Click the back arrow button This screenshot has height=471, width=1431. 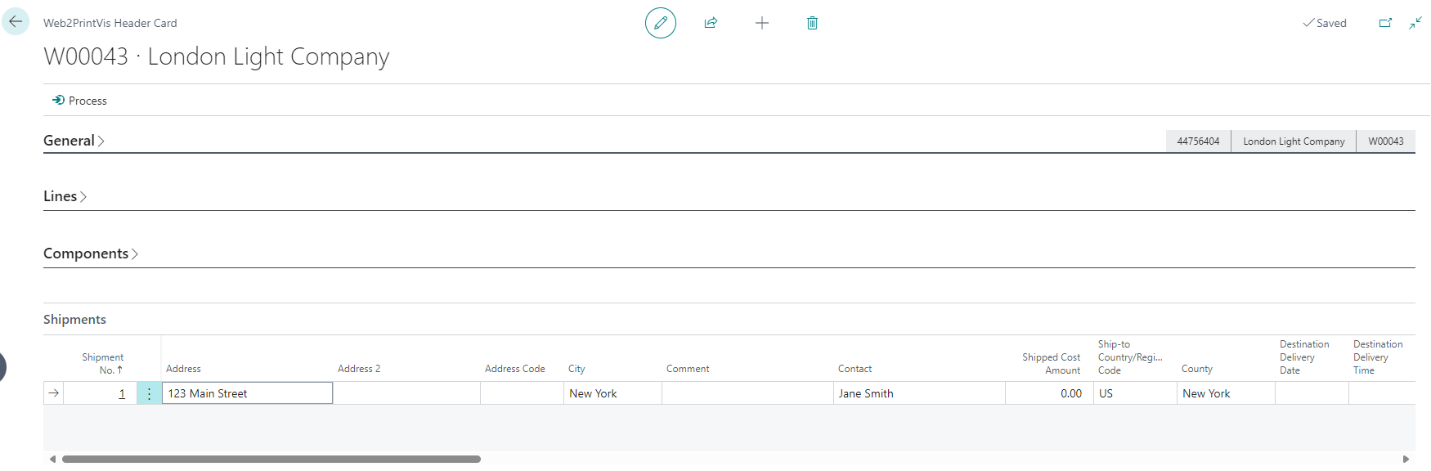click(x=16, y=21)
